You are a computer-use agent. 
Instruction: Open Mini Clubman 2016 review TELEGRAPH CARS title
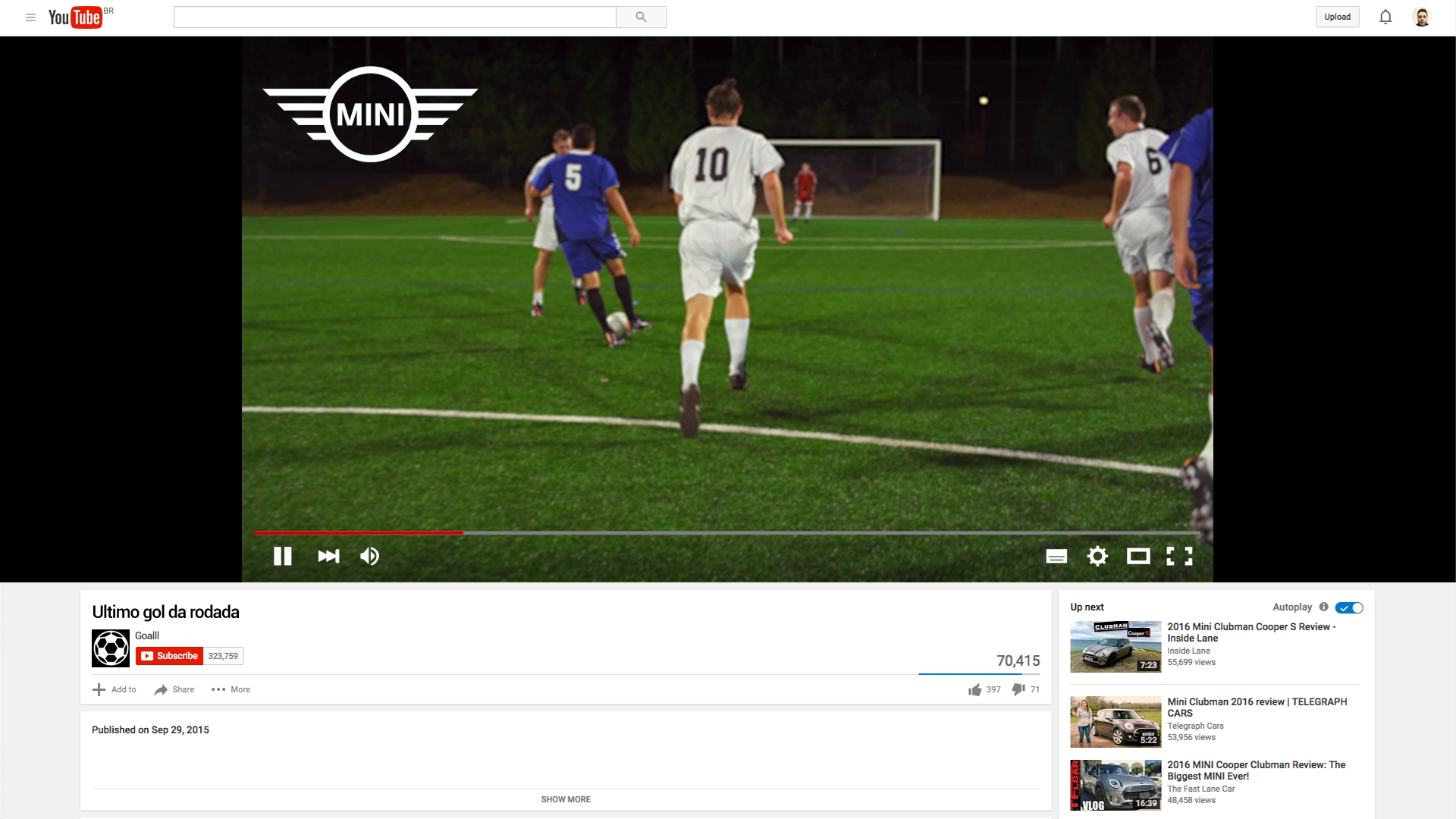(x=1257, y=708)
